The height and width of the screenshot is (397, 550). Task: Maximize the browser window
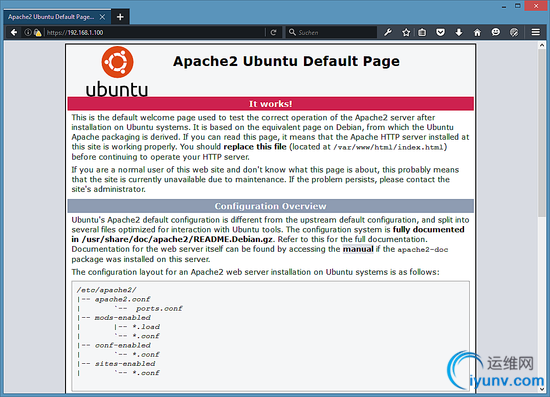tap(518, 6)
